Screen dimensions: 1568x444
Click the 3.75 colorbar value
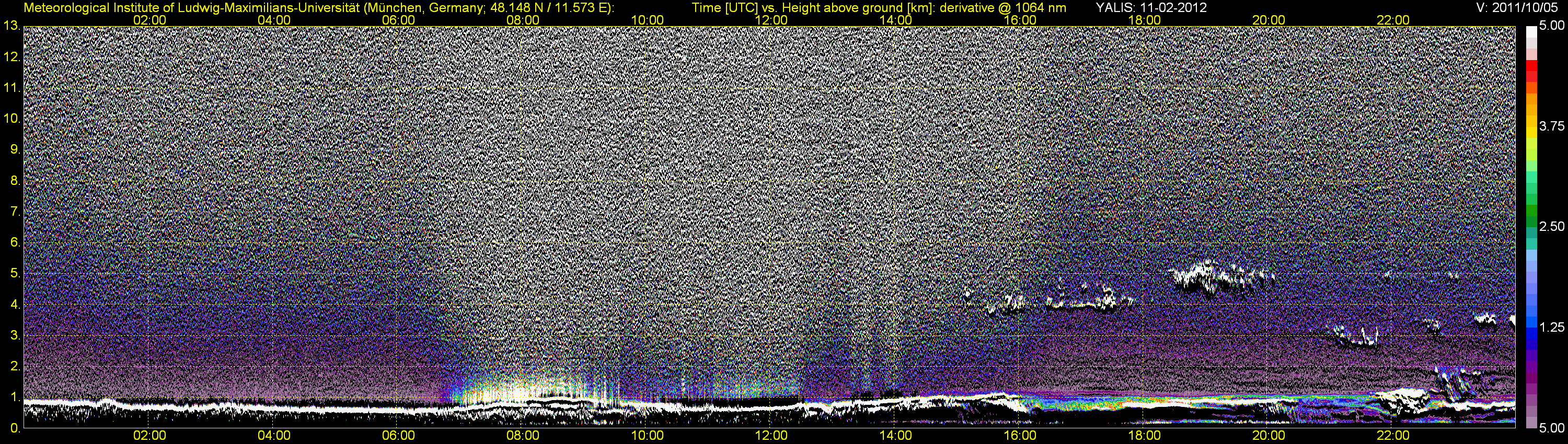pos(1552,126)
